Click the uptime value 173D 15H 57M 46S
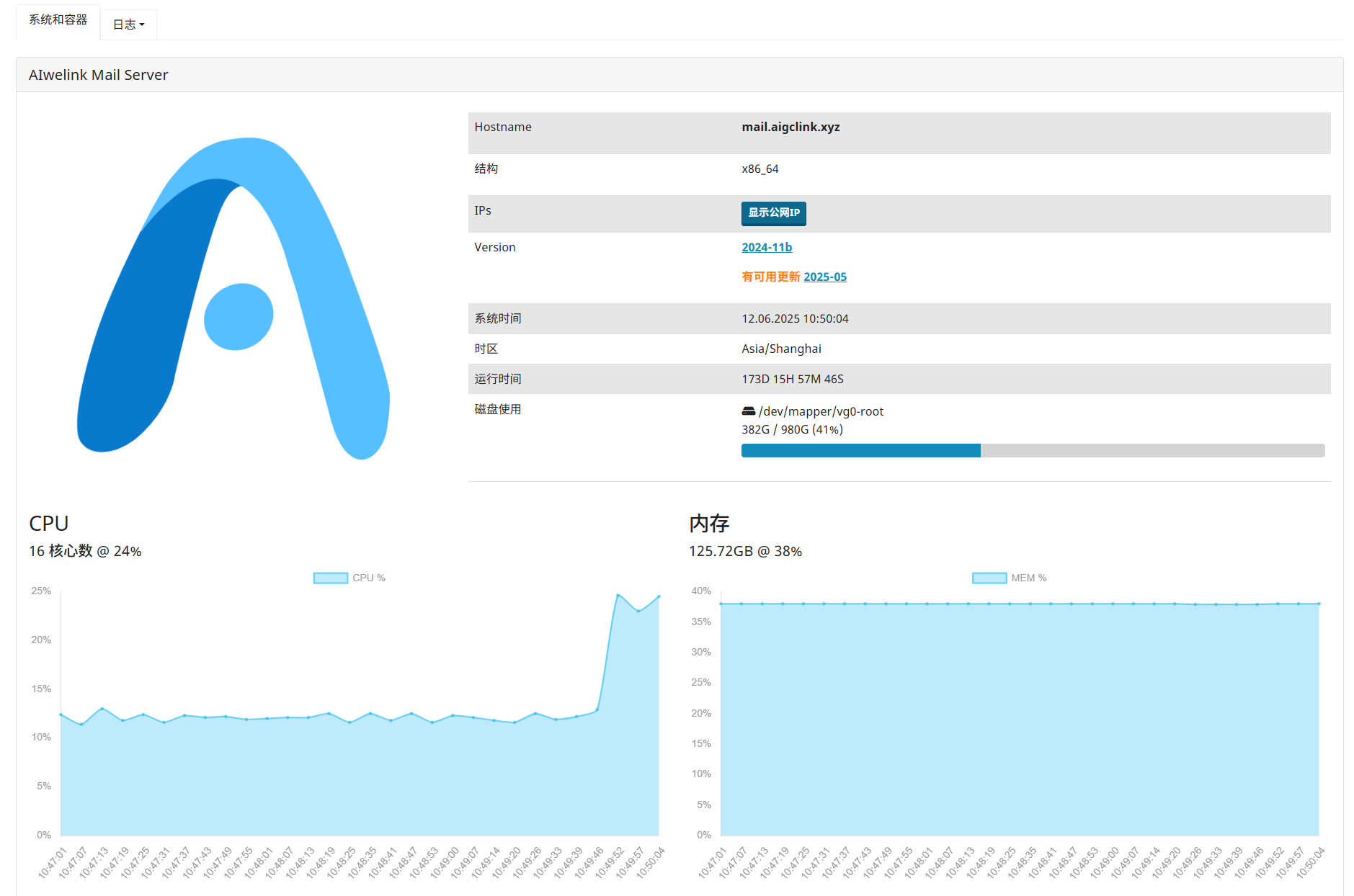 (792, 379)
